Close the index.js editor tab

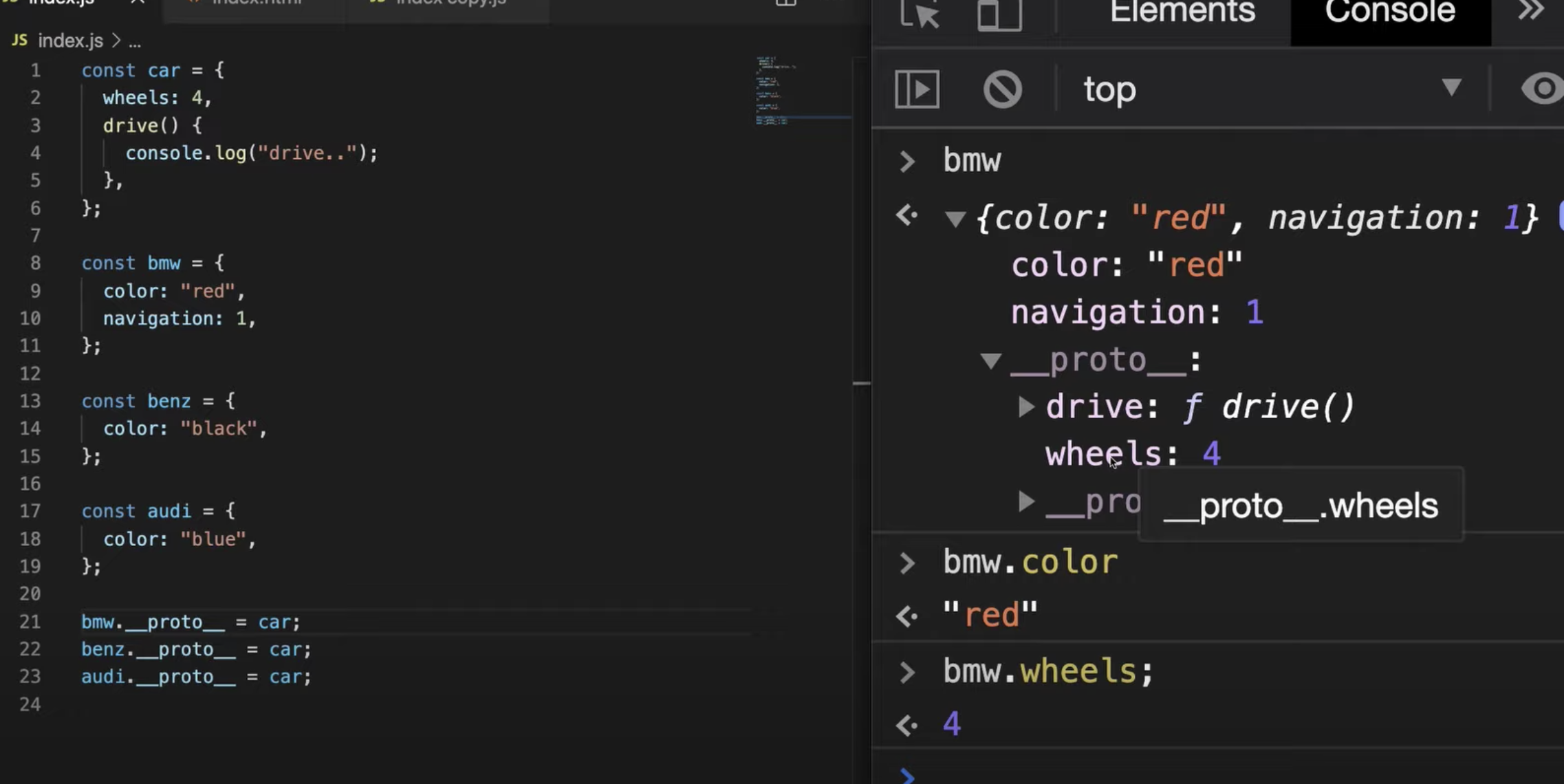[x=138, y=3]
